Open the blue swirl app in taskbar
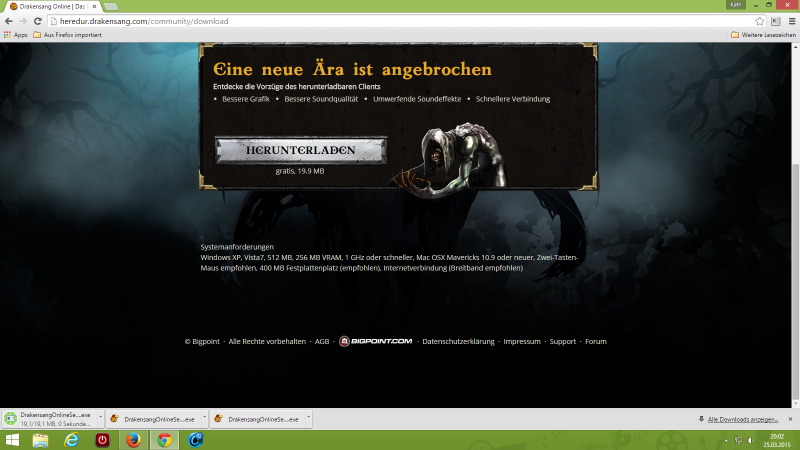800x450 pixels. tap(195, 440)
